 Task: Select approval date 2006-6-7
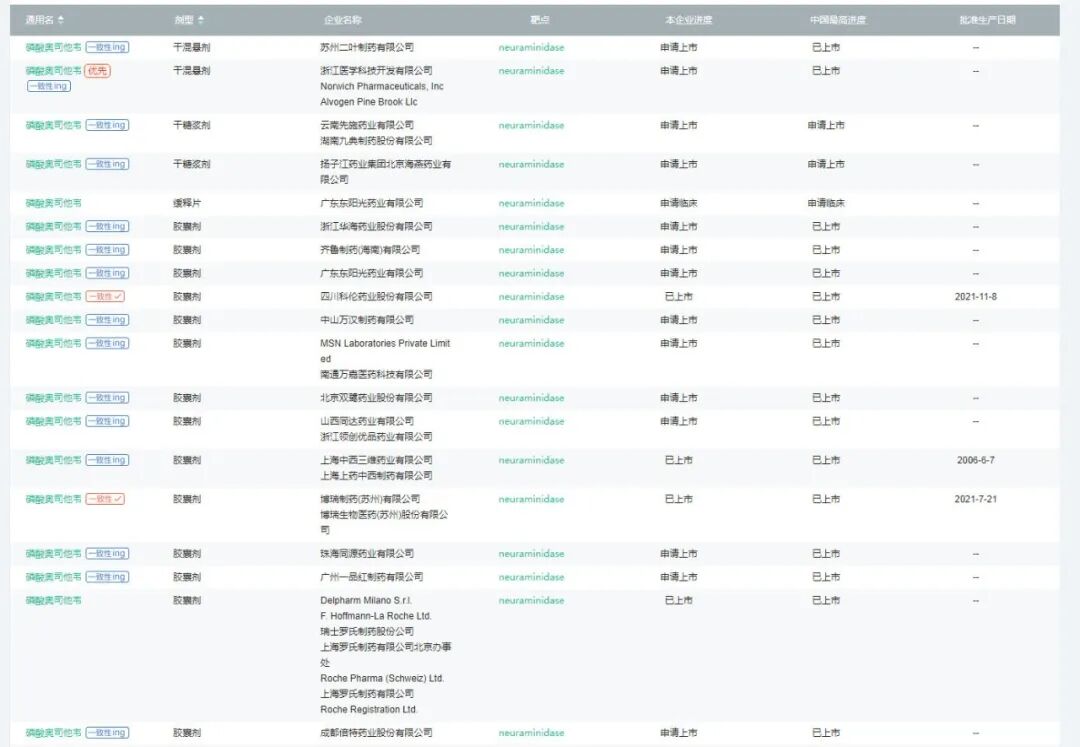[x=975, y=460]
